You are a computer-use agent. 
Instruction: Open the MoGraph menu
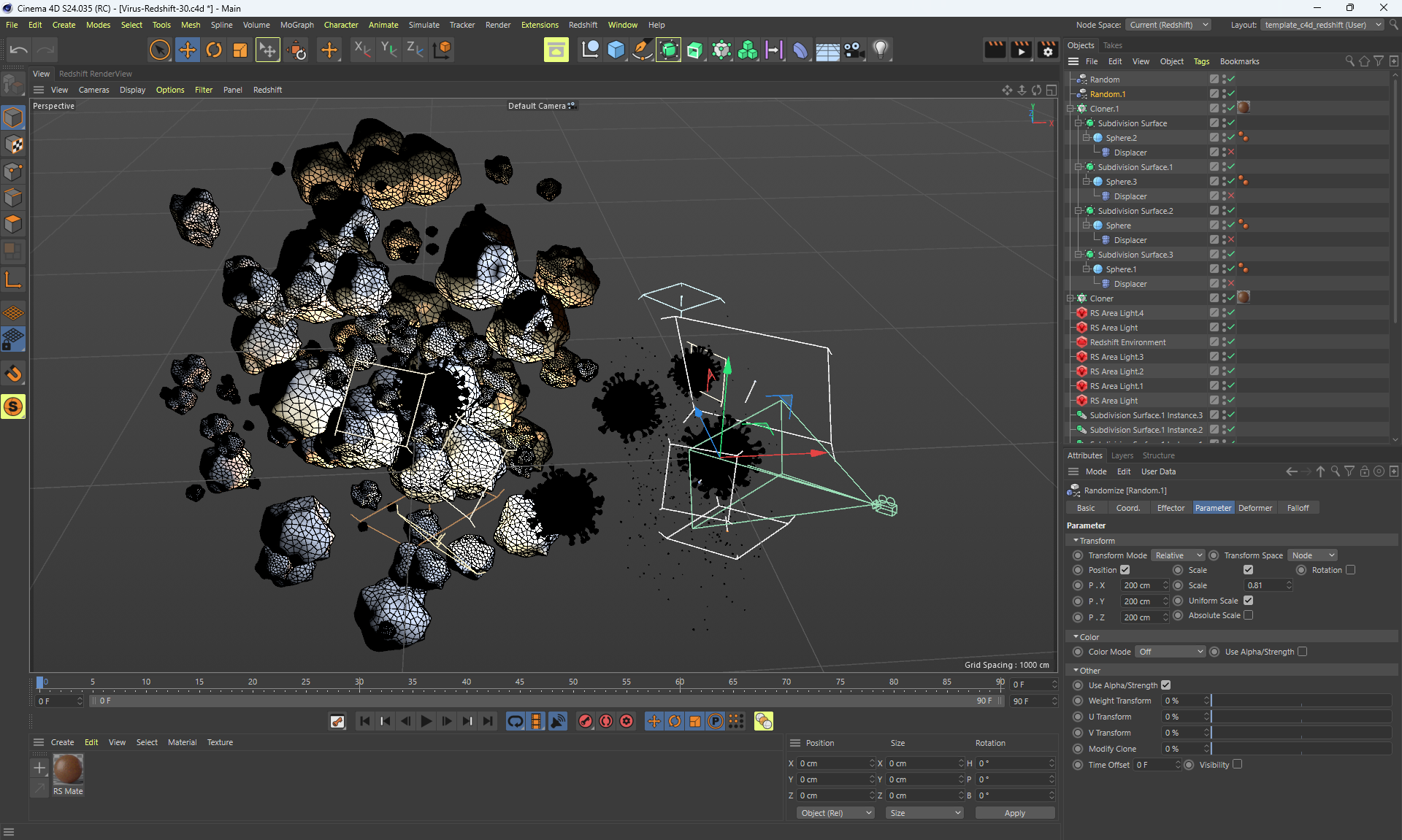coord(296,25)
